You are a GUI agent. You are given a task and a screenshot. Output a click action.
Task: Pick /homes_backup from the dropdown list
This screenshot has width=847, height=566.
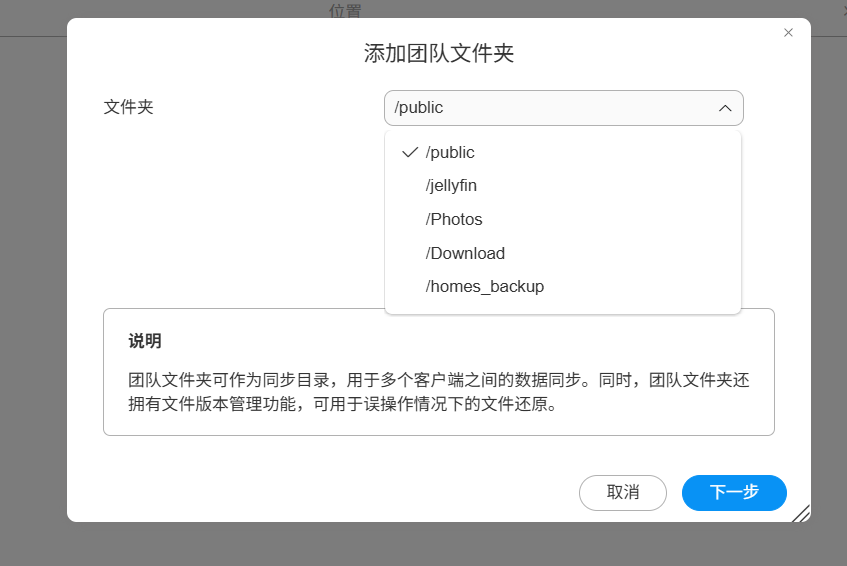pyautogui.click(x=563, y=286)
